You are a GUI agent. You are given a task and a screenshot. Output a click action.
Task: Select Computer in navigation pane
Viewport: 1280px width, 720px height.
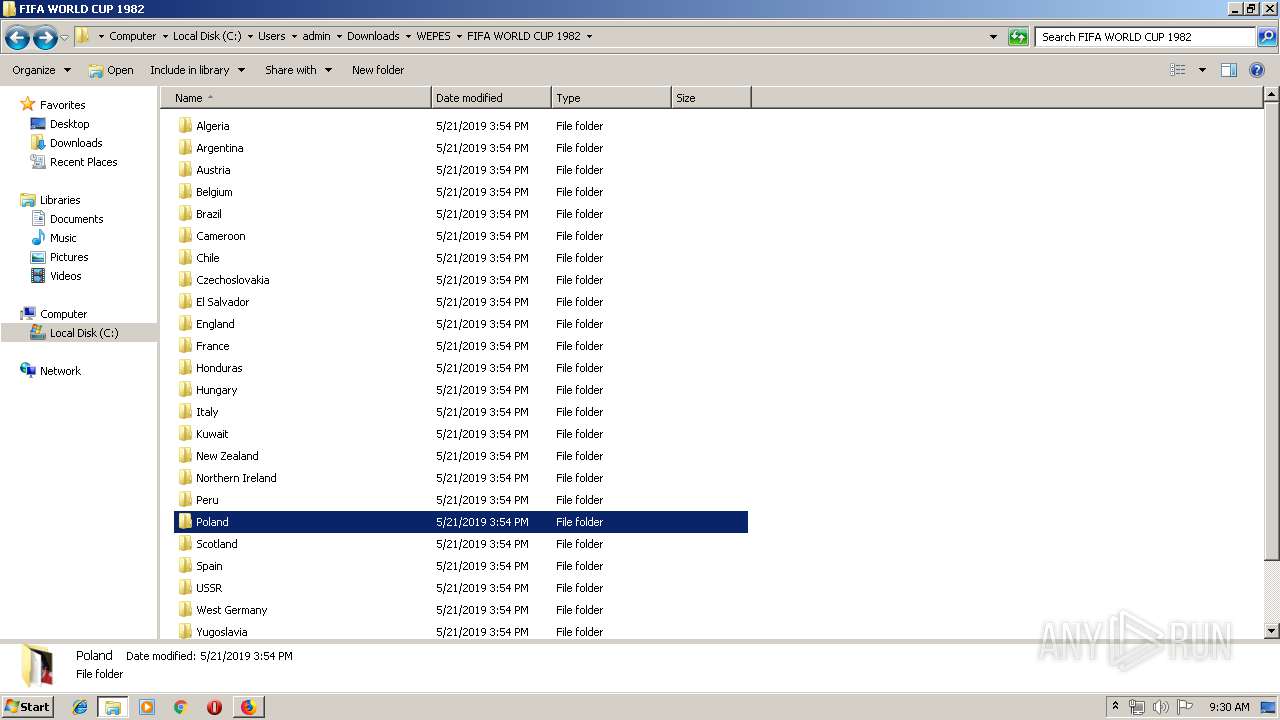pos(63,314)
